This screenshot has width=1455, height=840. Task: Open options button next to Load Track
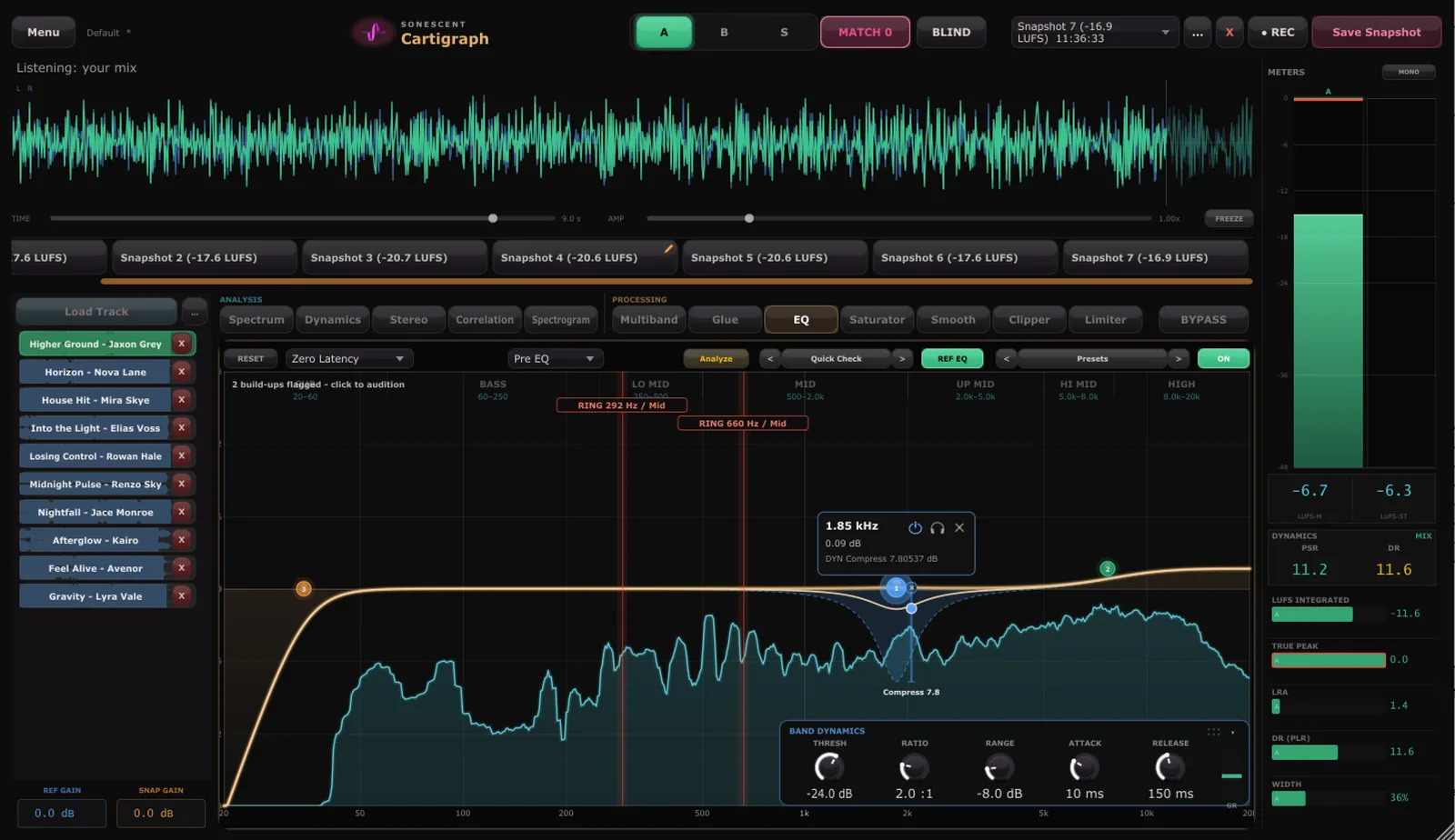(194, 312)
